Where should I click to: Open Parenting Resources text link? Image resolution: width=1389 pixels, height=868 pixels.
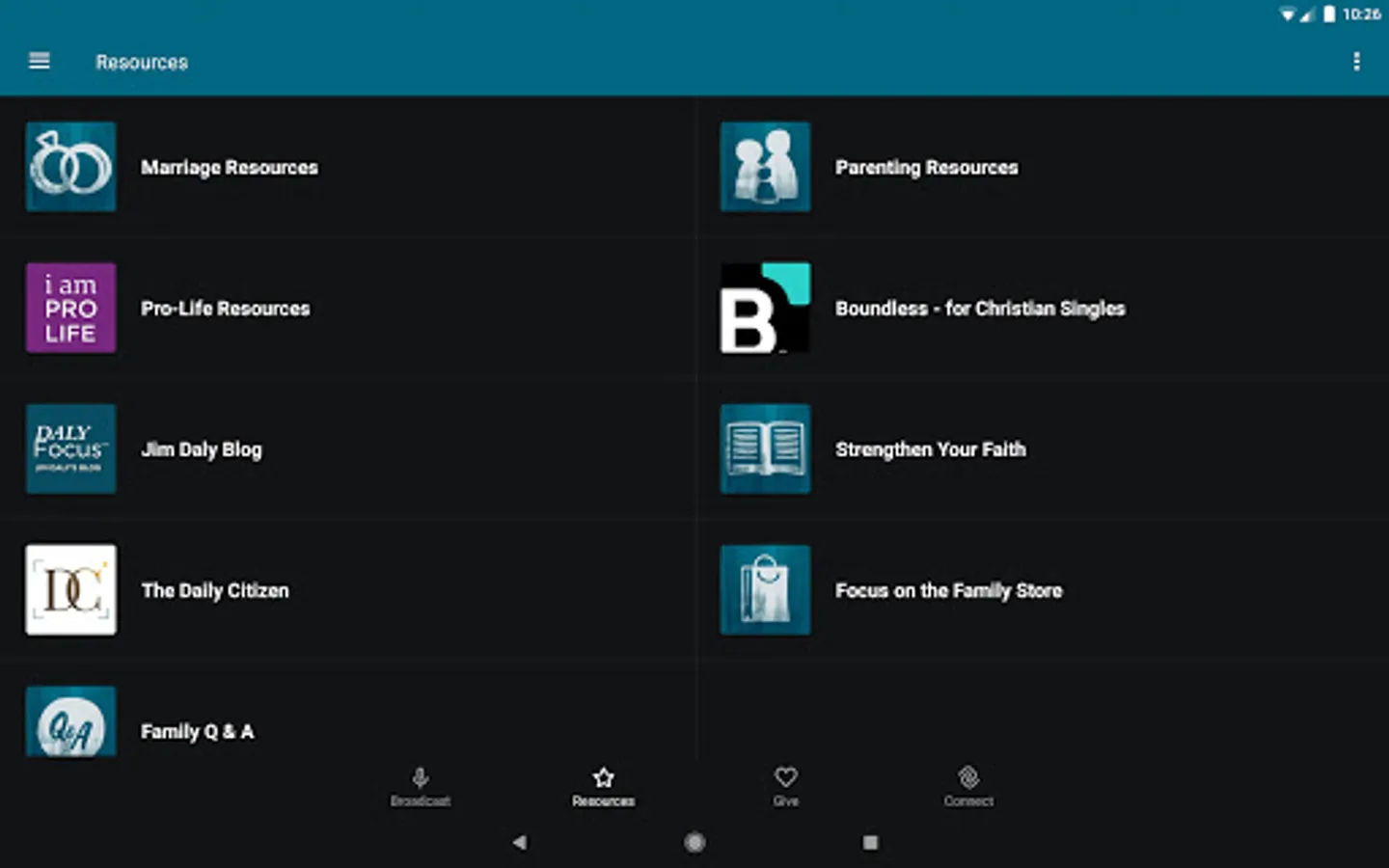pos(927,168)
